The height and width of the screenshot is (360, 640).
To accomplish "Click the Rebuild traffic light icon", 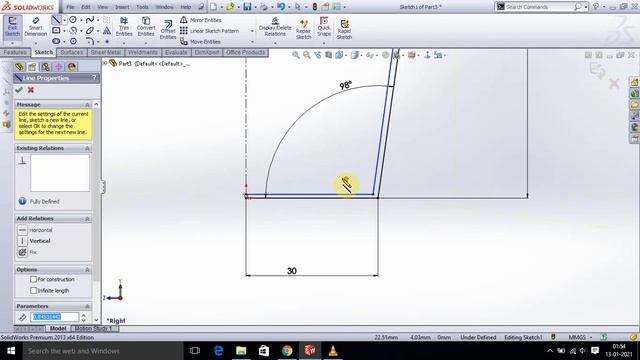I will tap(315, 7).
